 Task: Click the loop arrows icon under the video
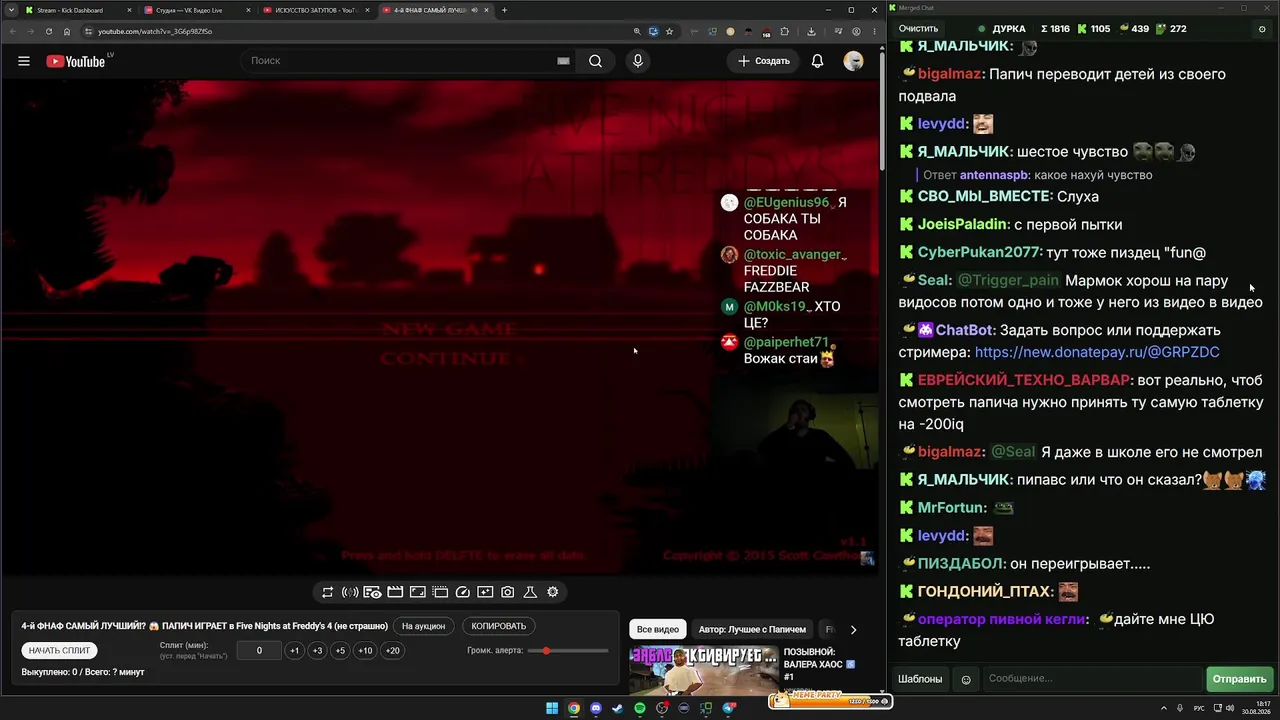pyautogui.click(x=327, y=592)
